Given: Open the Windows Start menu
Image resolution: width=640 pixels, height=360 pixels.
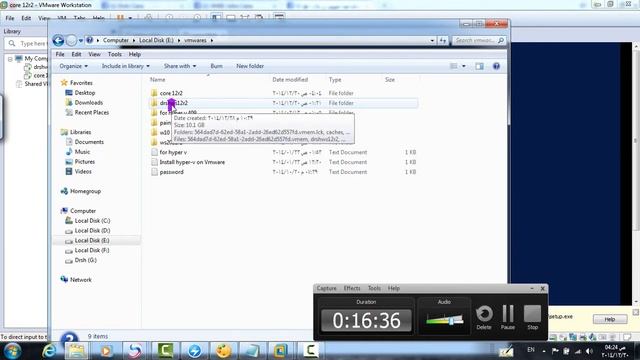Looking at the screenshot, I should 12,351.
